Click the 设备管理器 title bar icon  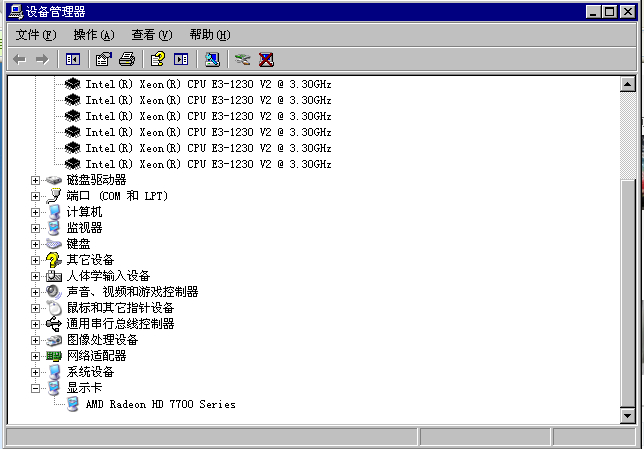coord(16,12)
